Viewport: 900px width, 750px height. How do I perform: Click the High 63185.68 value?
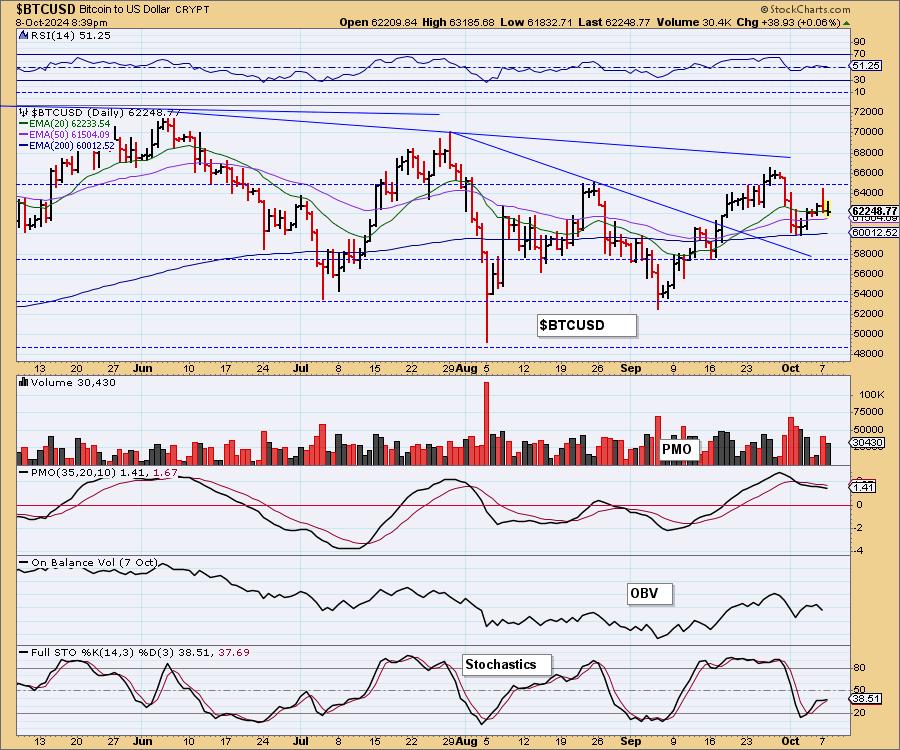[458, 22]
